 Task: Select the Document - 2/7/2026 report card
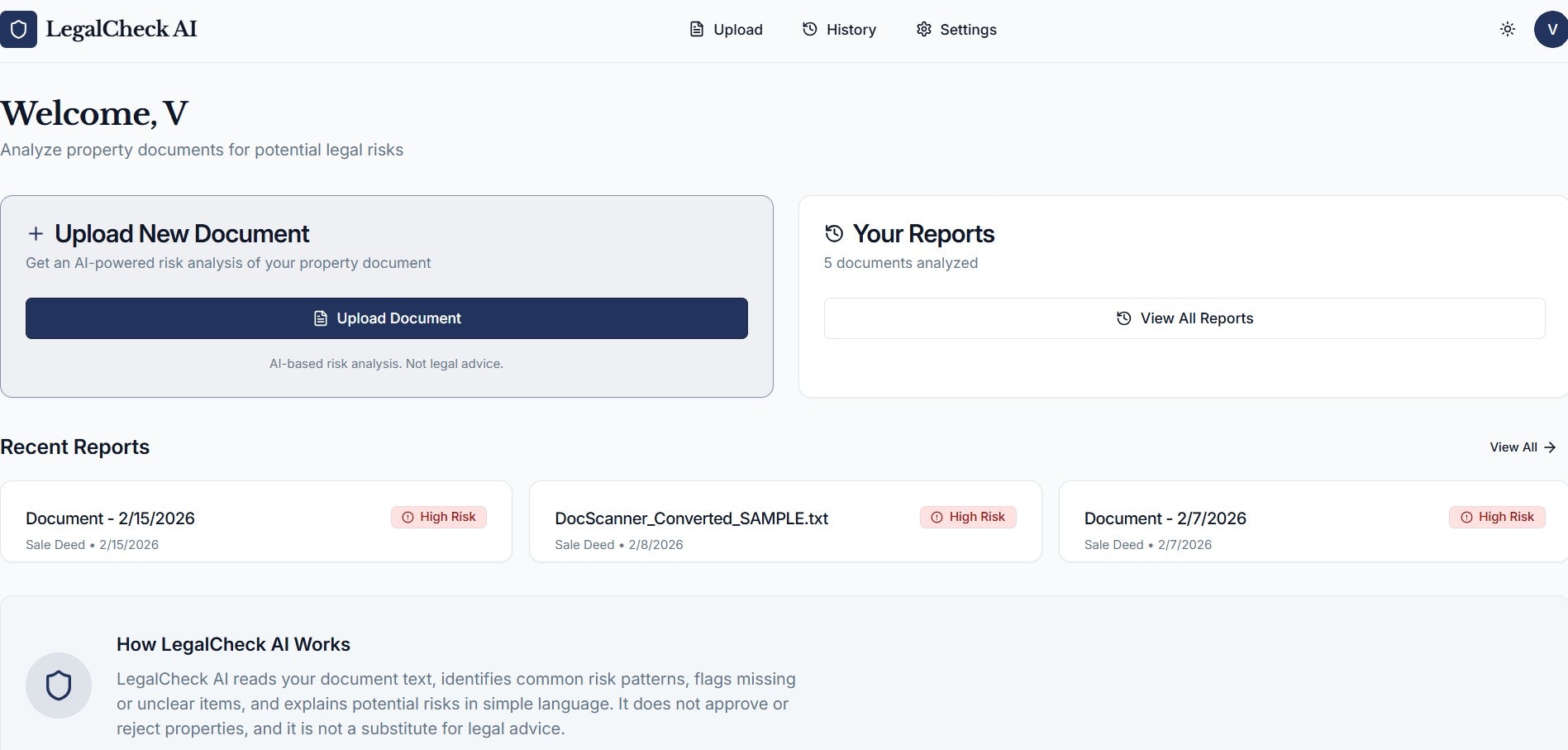1313,521
